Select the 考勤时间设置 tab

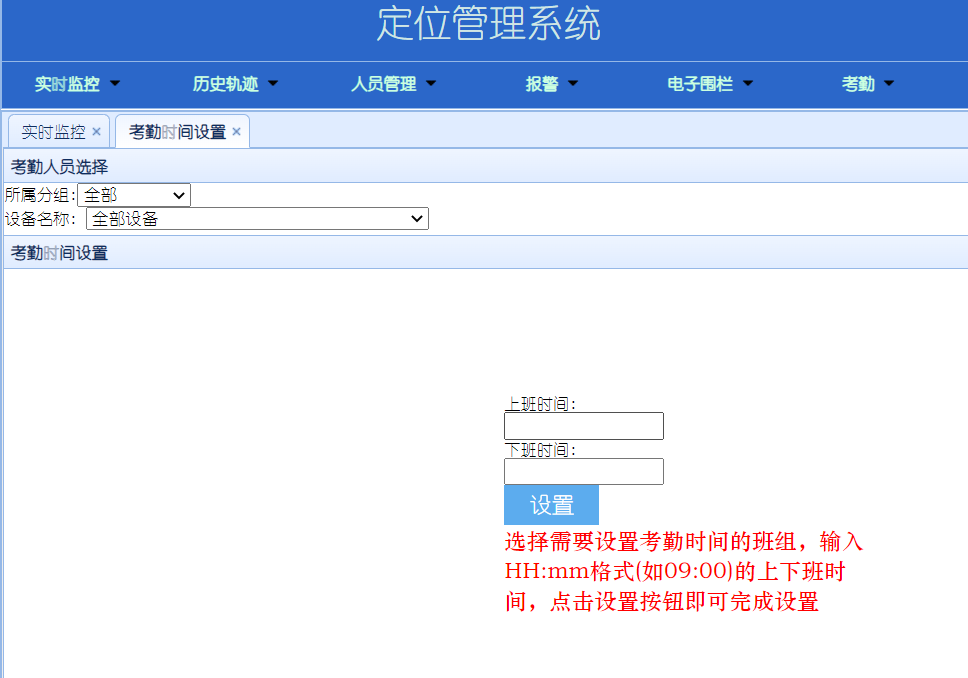[x=177, y=132]
